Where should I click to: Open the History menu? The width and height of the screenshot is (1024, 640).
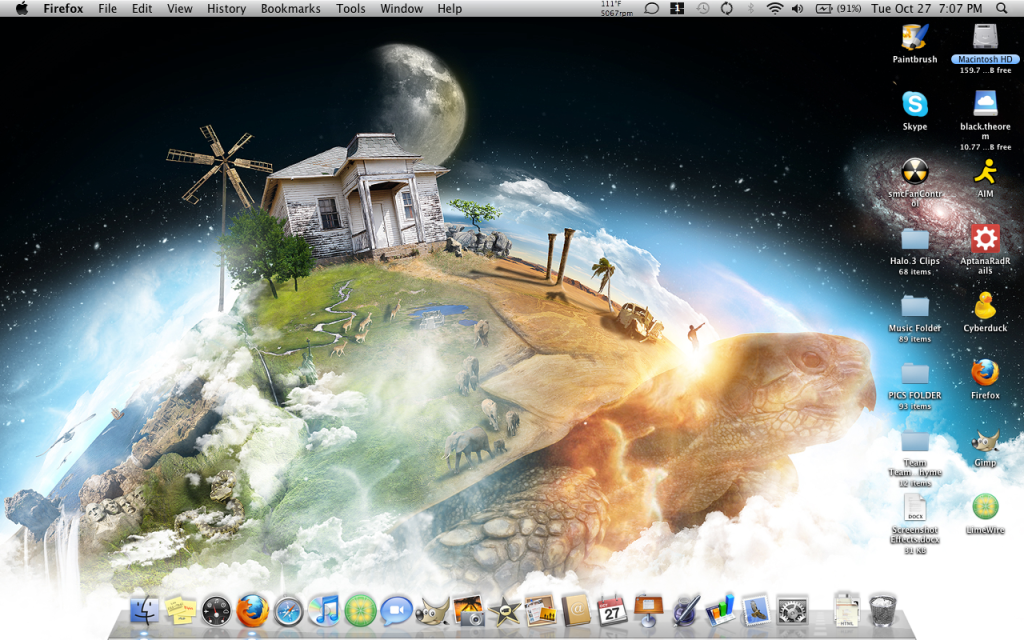[226, 8]
